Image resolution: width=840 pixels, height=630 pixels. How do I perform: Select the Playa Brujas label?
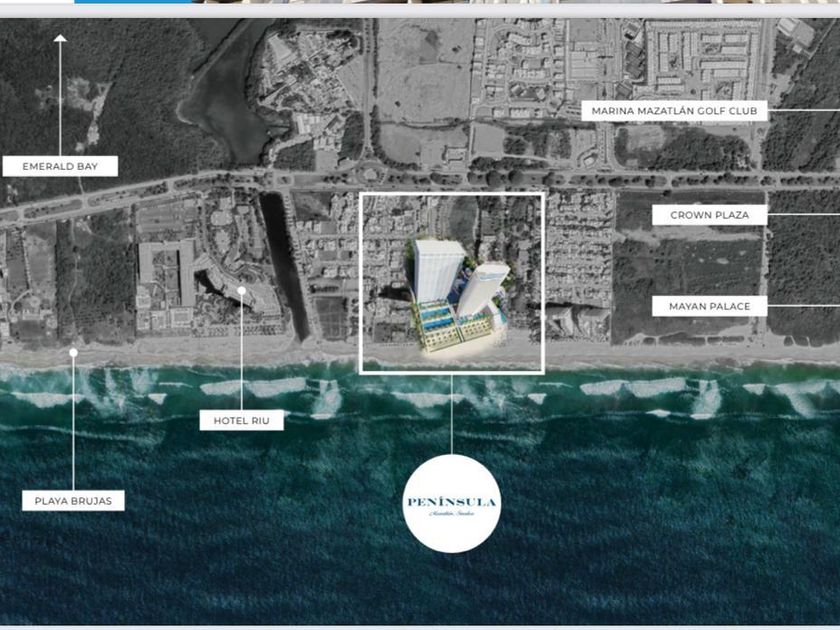73,501
